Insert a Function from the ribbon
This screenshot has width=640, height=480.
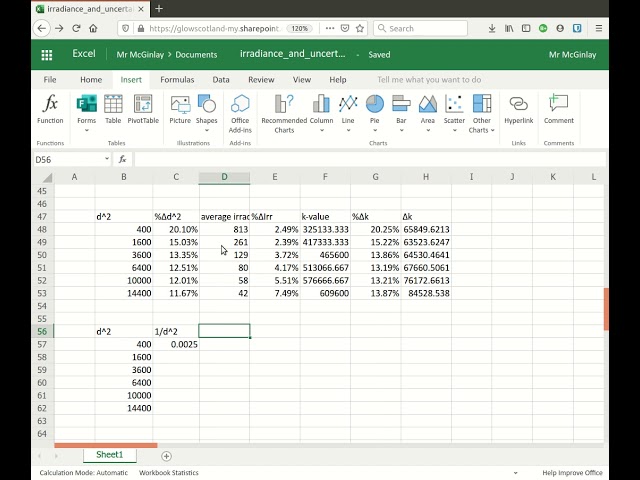(50, 109)
